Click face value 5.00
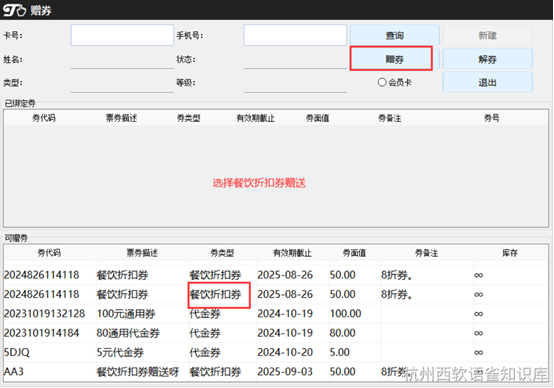 (x=340, y=352)
